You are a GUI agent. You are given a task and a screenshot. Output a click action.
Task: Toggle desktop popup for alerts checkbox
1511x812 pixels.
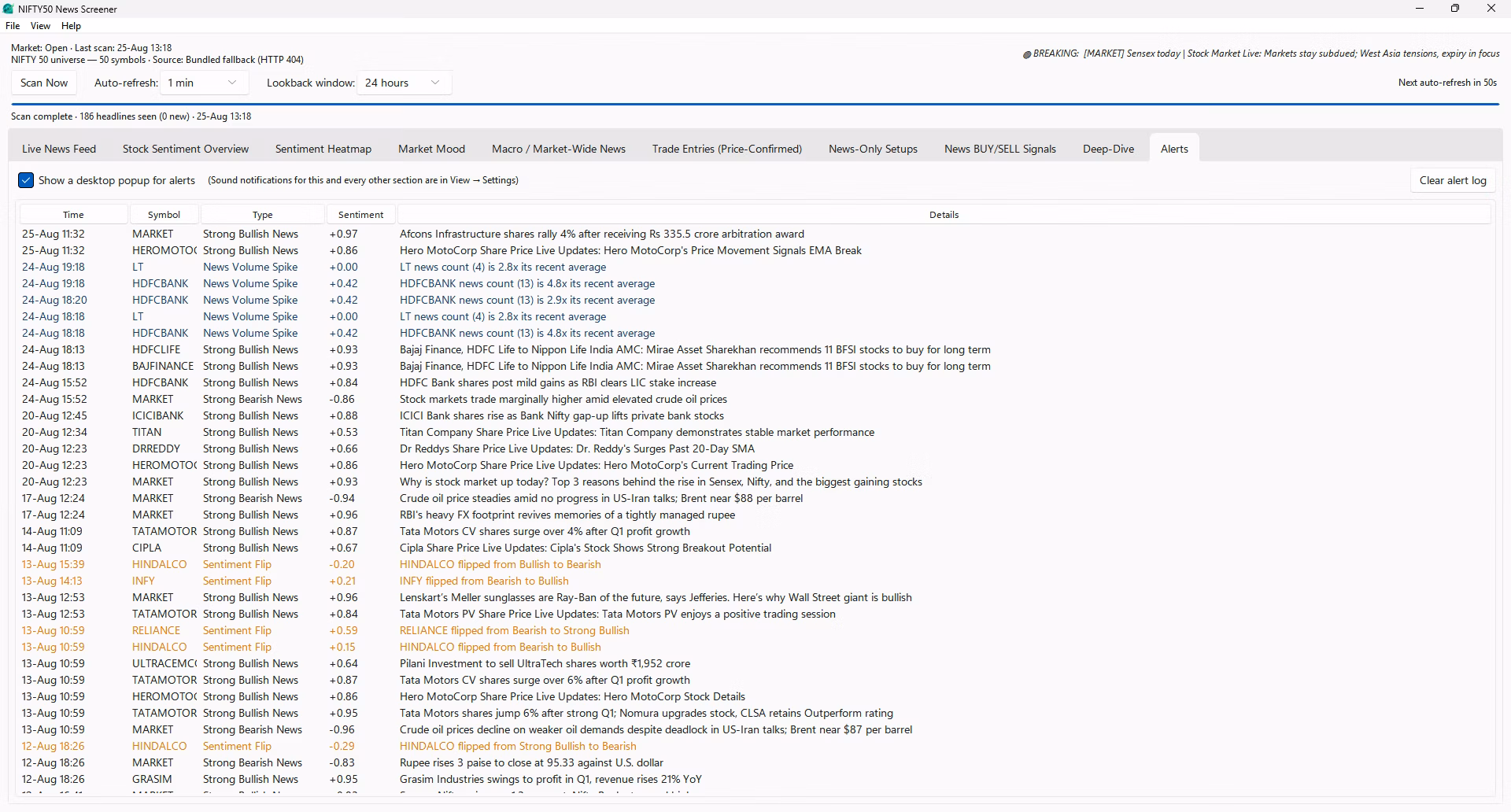coord(26,180)
